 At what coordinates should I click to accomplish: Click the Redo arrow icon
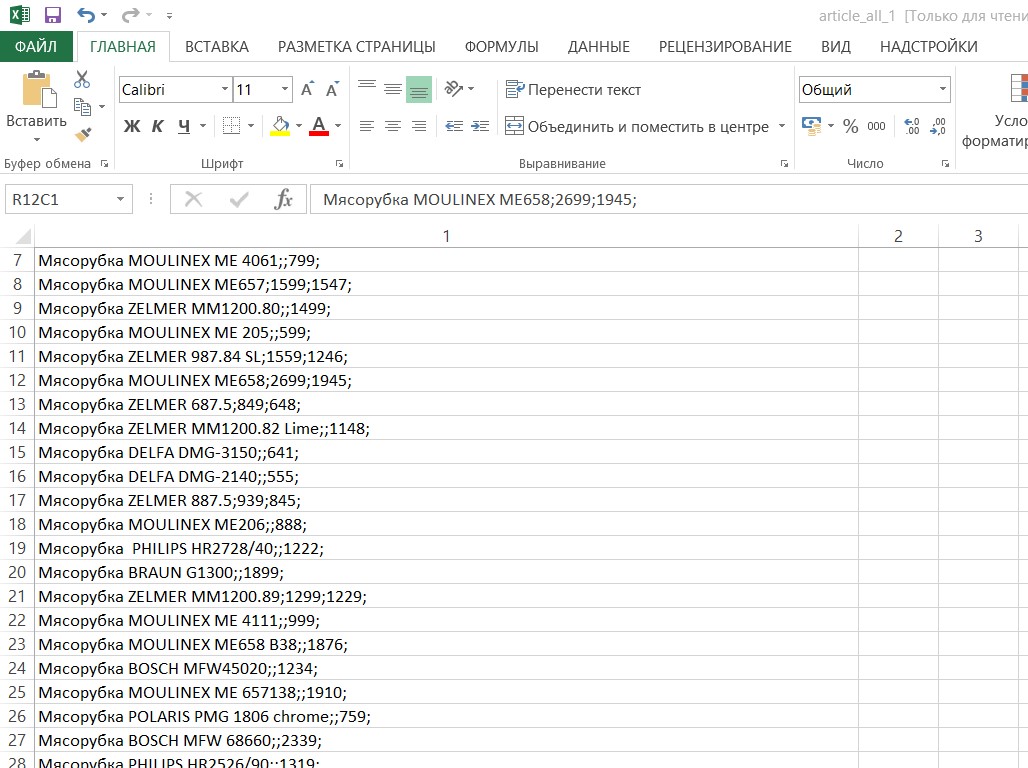[x=130, y=15]
